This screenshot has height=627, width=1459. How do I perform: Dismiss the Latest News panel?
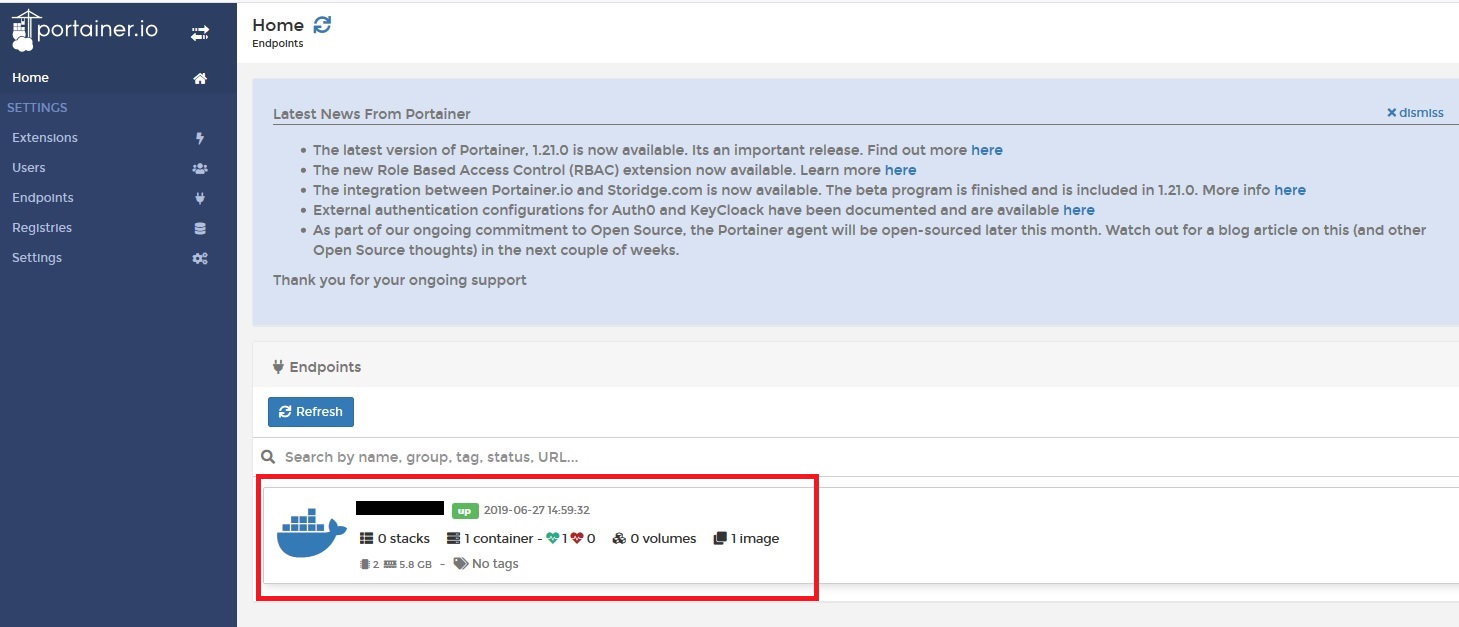point(1415,113)
